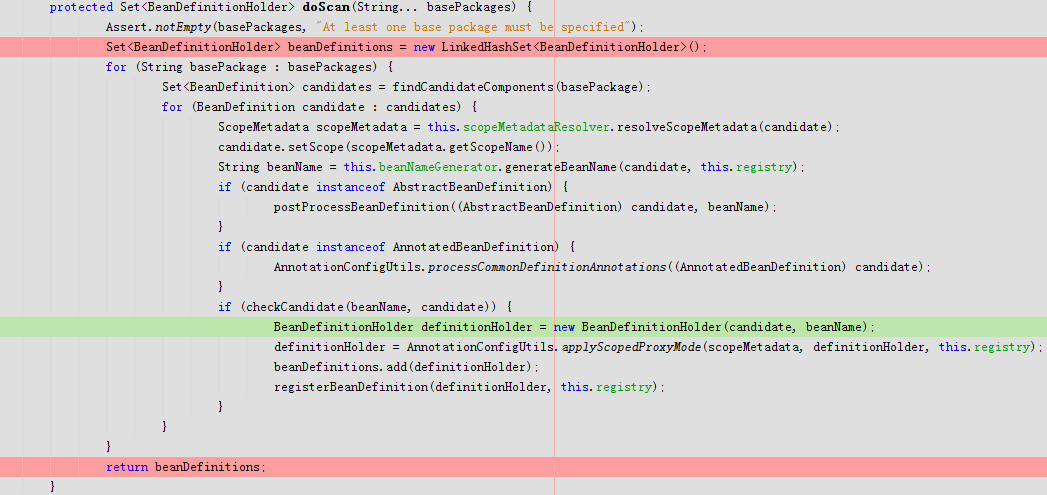Viewport: 1047px width, 495px height.
Task: Click the findCandidateComponents call
Action: [521, 88]
